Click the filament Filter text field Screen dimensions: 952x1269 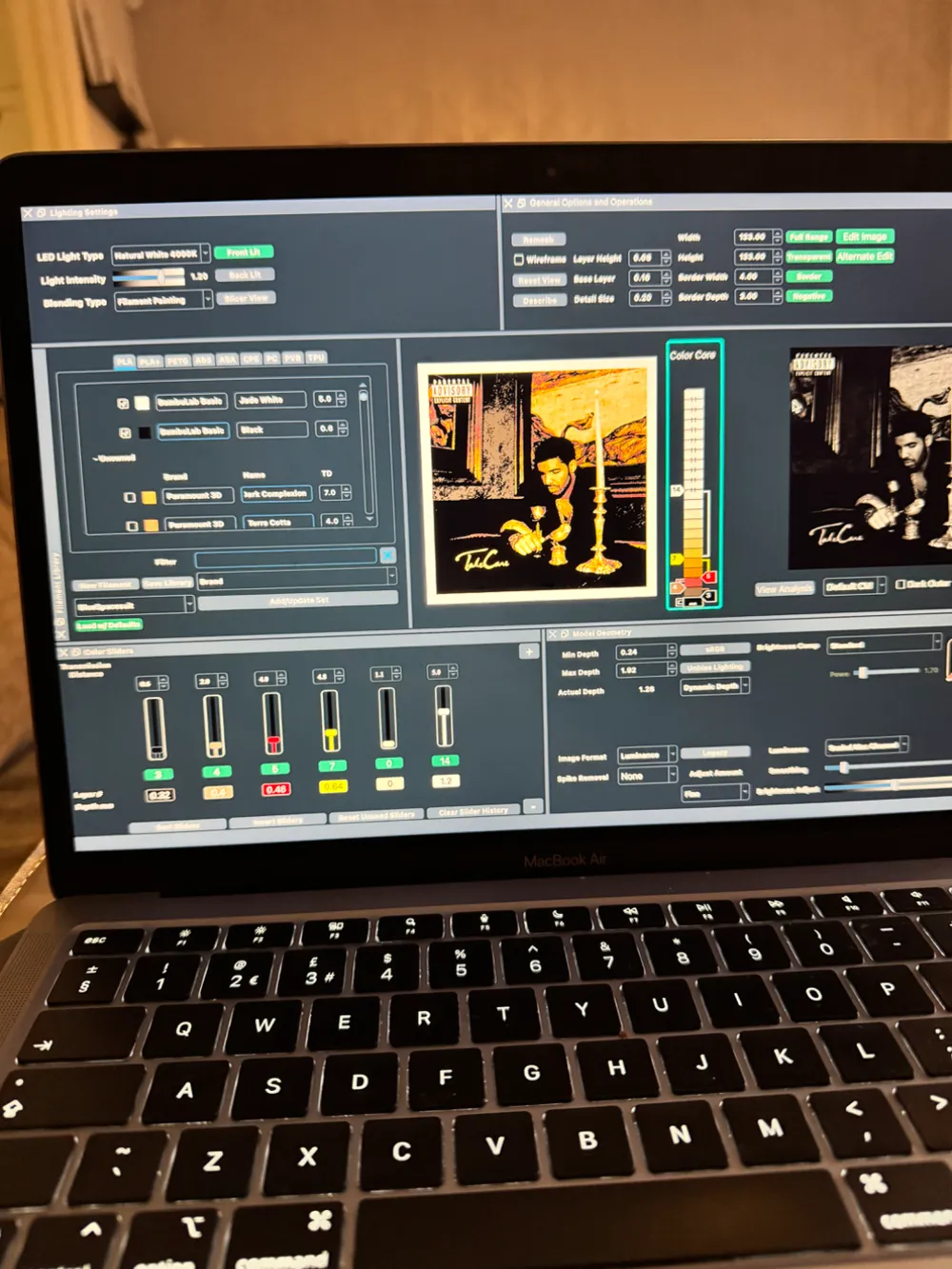click(286, 557)
